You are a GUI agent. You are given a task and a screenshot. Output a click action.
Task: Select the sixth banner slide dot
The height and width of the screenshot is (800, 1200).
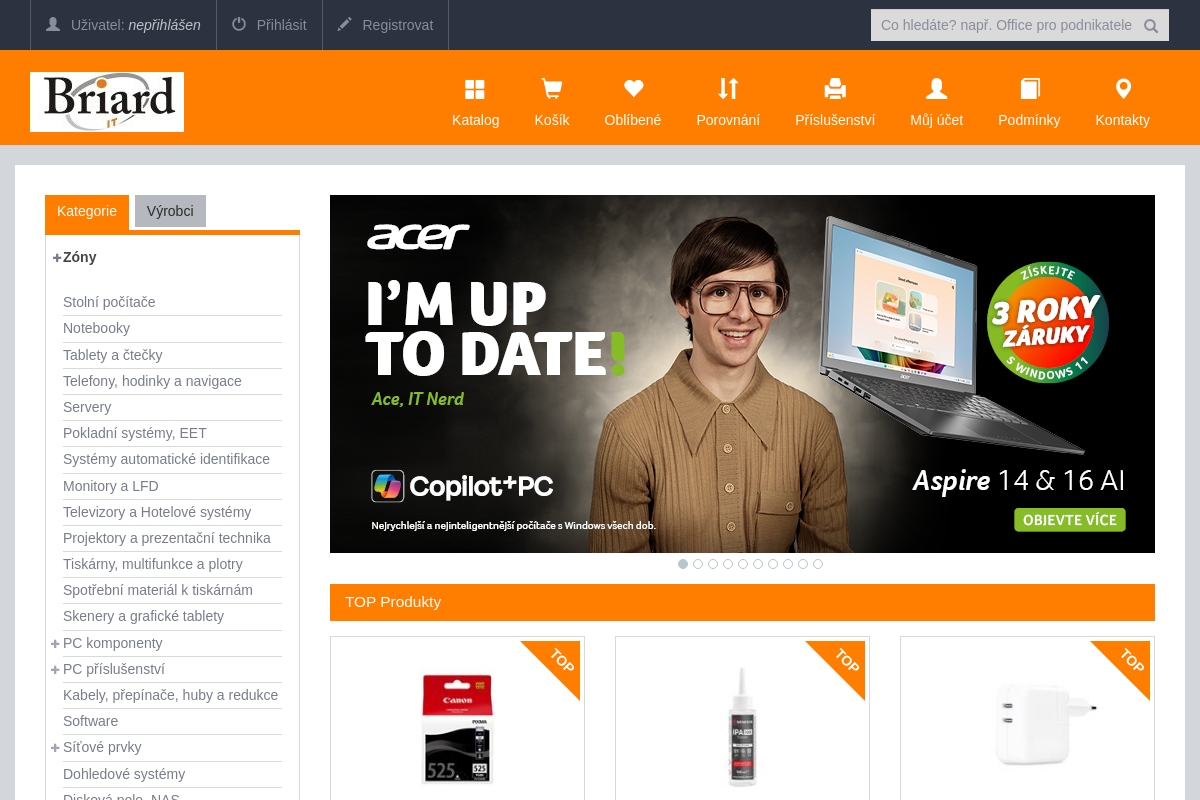pos(758,564)
